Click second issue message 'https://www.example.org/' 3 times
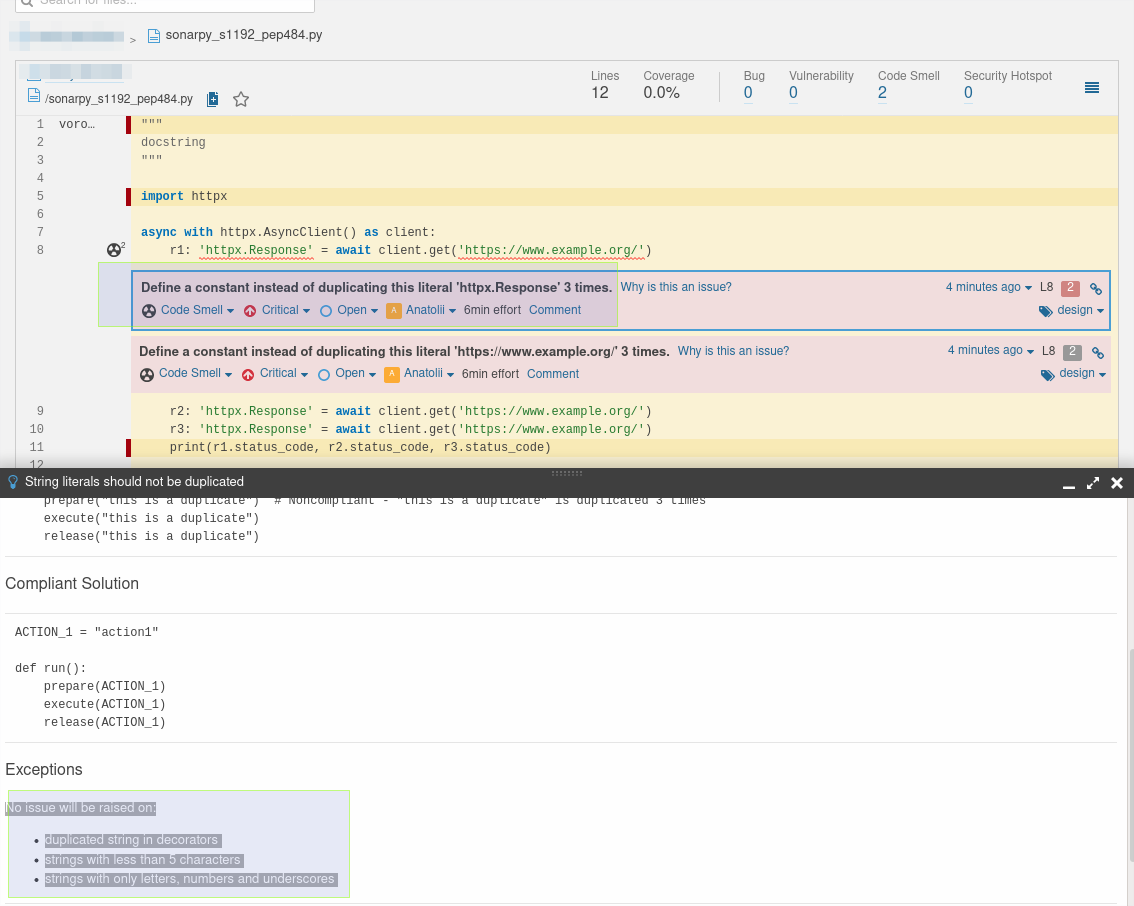The height and width of the screenshot is (906, 1134). coord(404,351)
